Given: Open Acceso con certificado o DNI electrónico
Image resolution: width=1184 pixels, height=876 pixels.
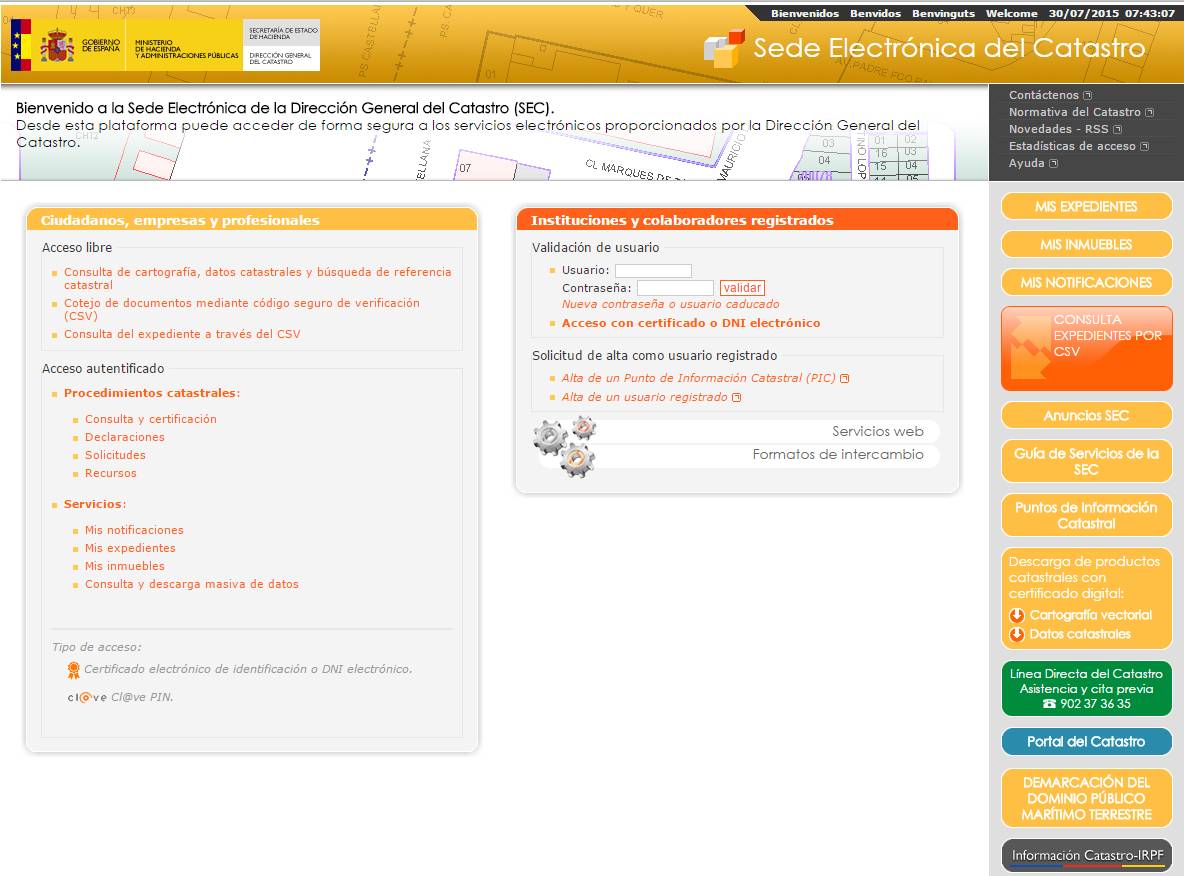Looking at the screenshot, I should [x=691, y=323].
